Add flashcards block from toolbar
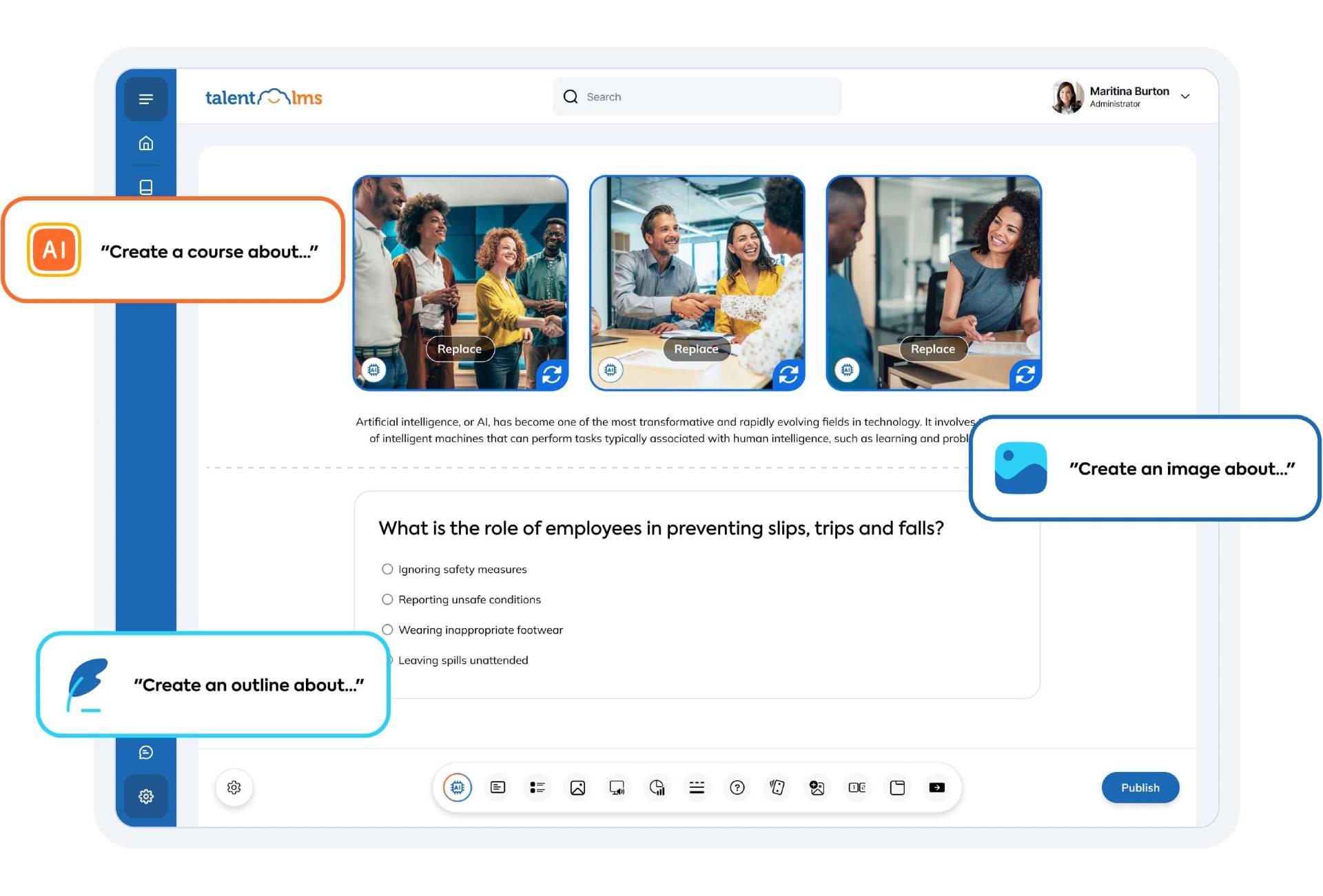 (x=777, y=787)
